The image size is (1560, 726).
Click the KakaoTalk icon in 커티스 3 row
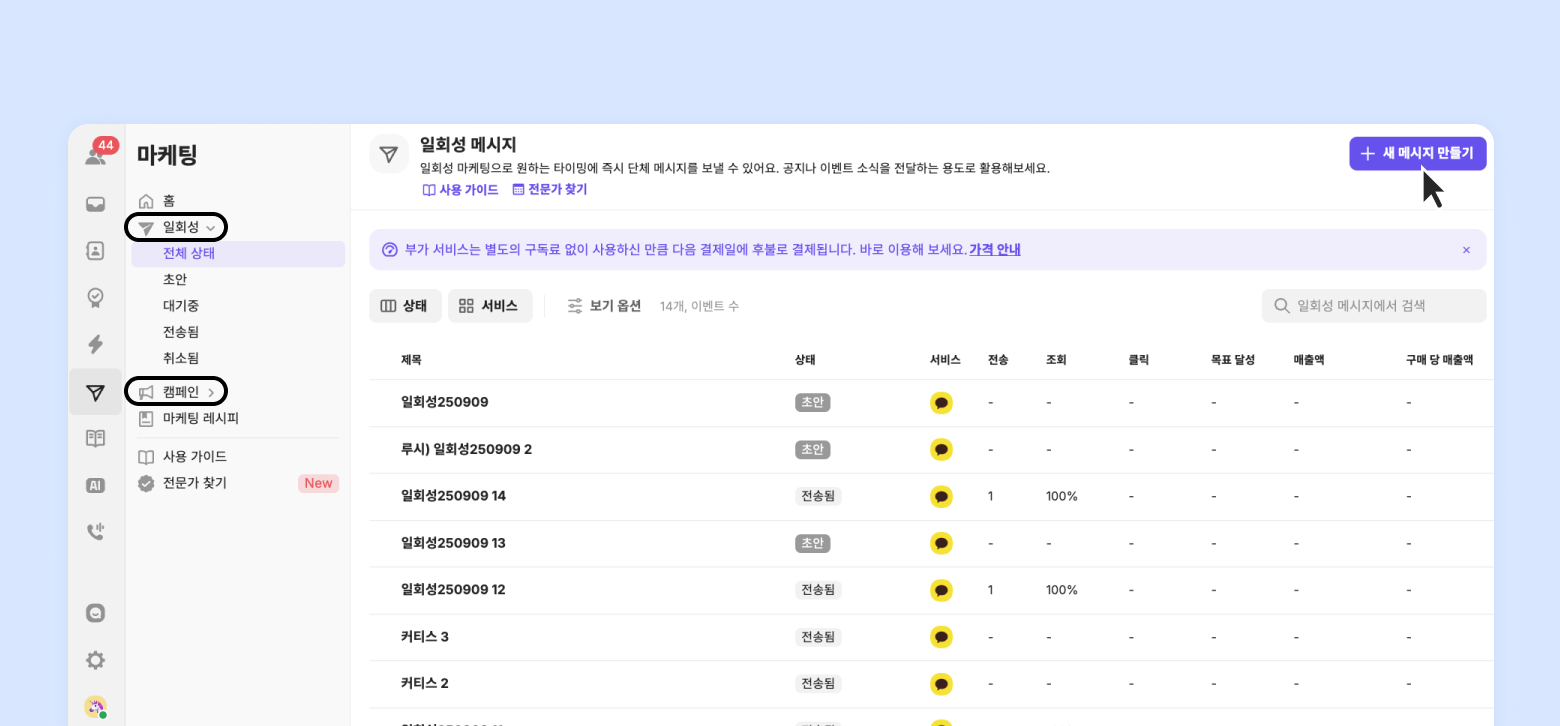click(941, 637)
